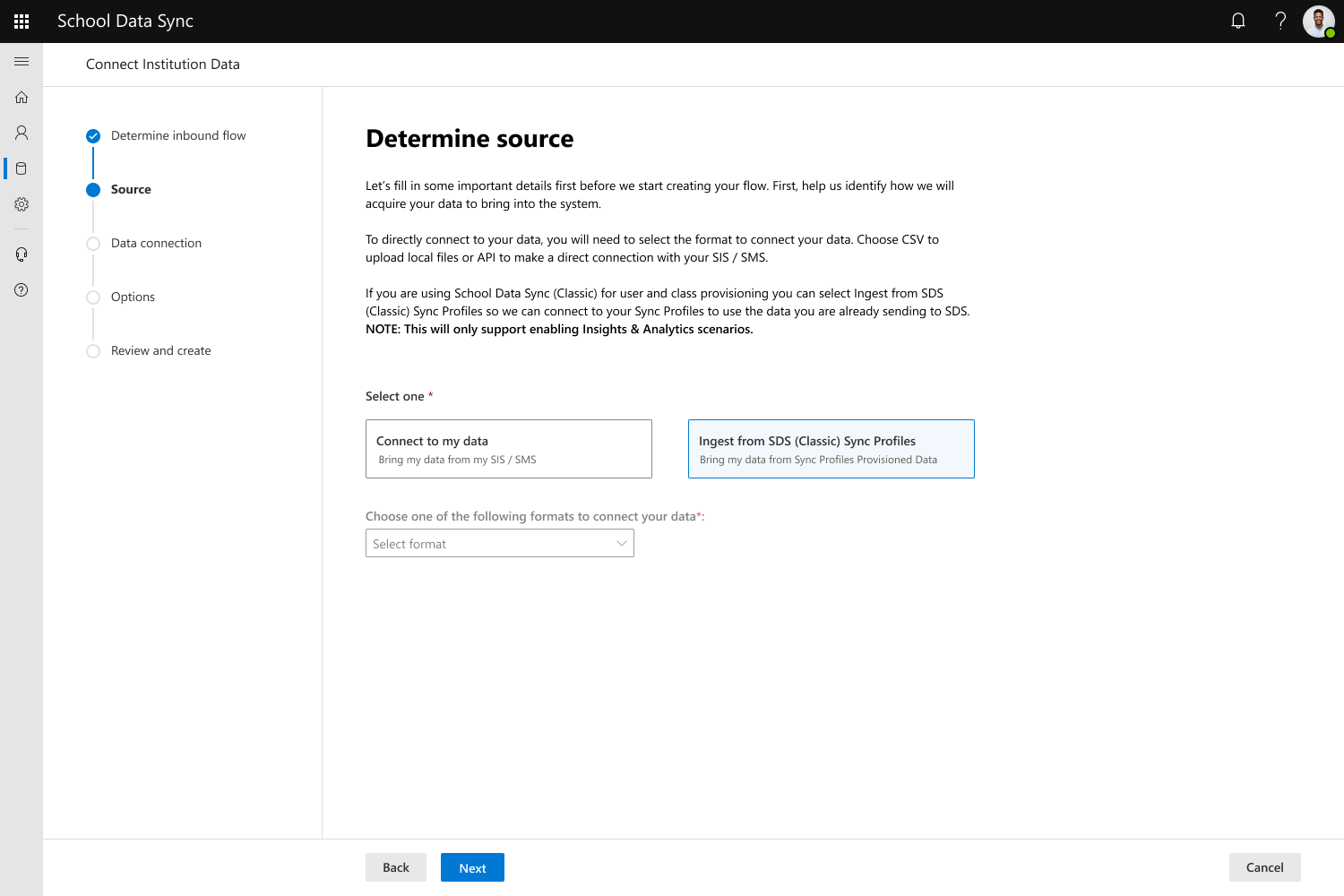Image resolution: width=1344 pixels, height=896 pixels.
Task: Select the Data connection step
Action: coord(156,244)
